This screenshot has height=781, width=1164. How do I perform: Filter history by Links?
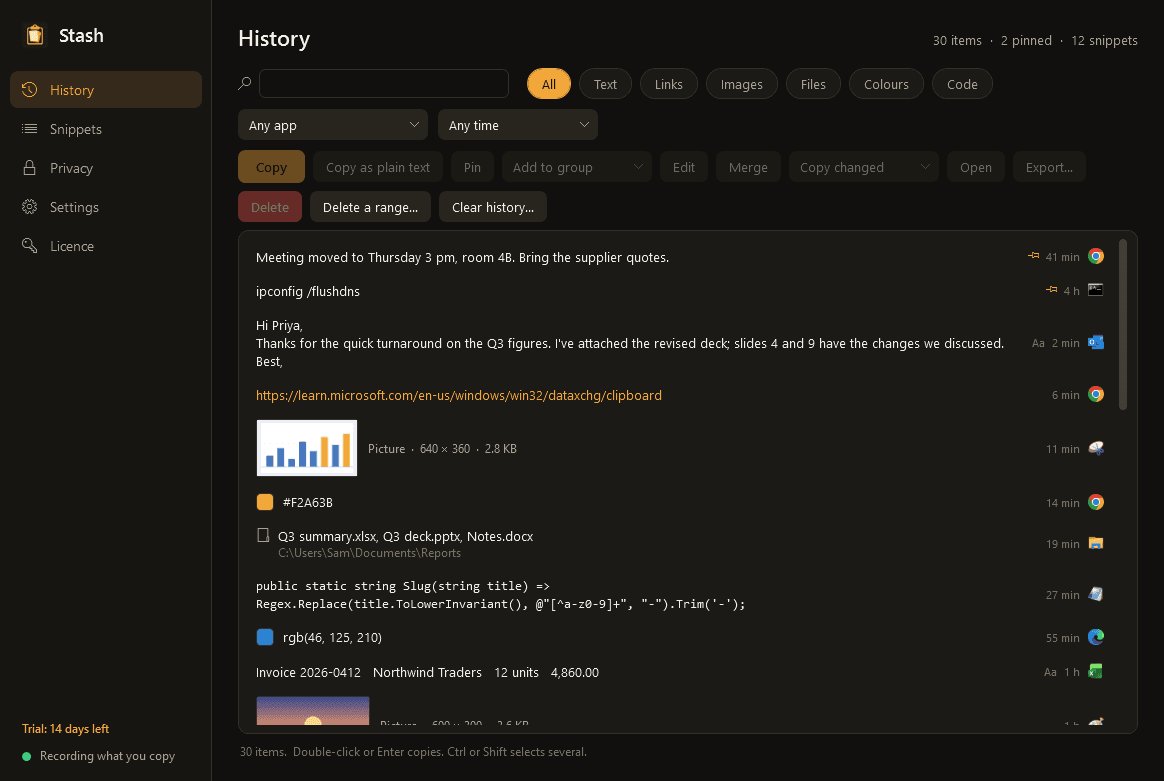[668, 84]
